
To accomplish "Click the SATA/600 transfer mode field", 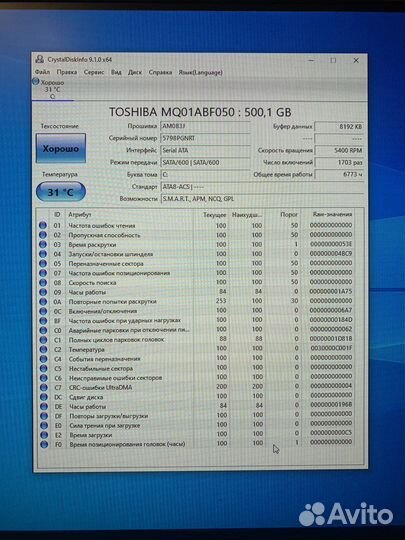I will (205, 162).
